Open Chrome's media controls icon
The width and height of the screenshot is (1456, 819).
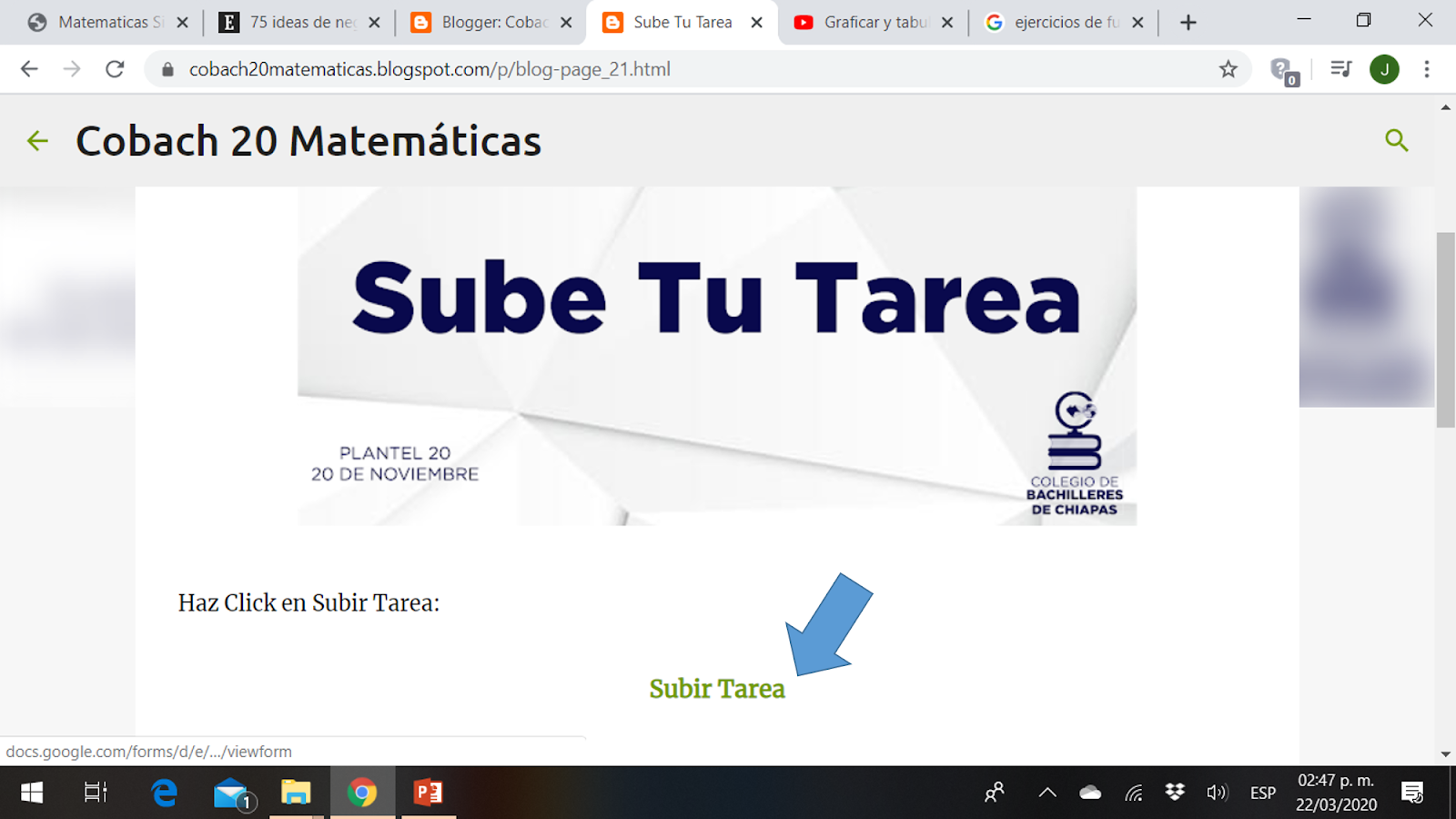[1340, 68]
